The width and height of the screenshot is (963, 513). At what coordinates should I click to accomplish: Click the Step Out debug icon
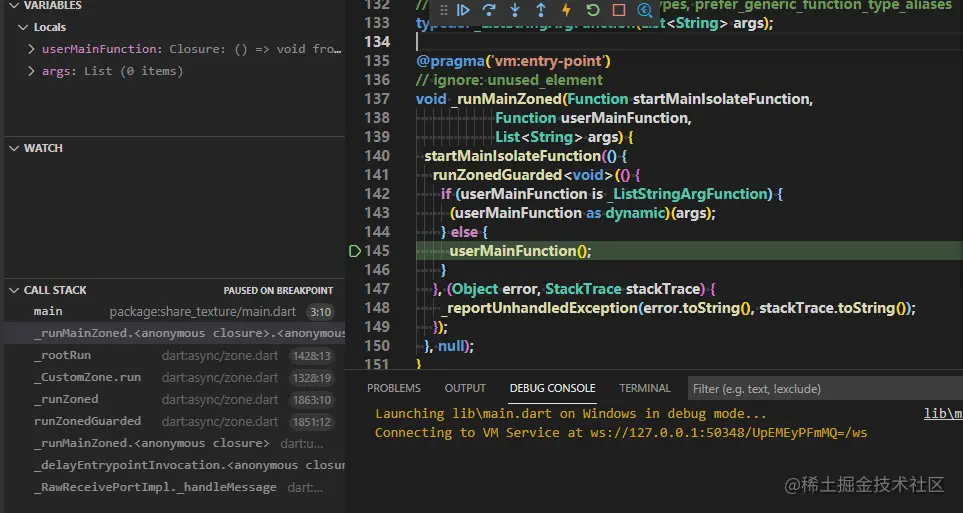(540, 10)
